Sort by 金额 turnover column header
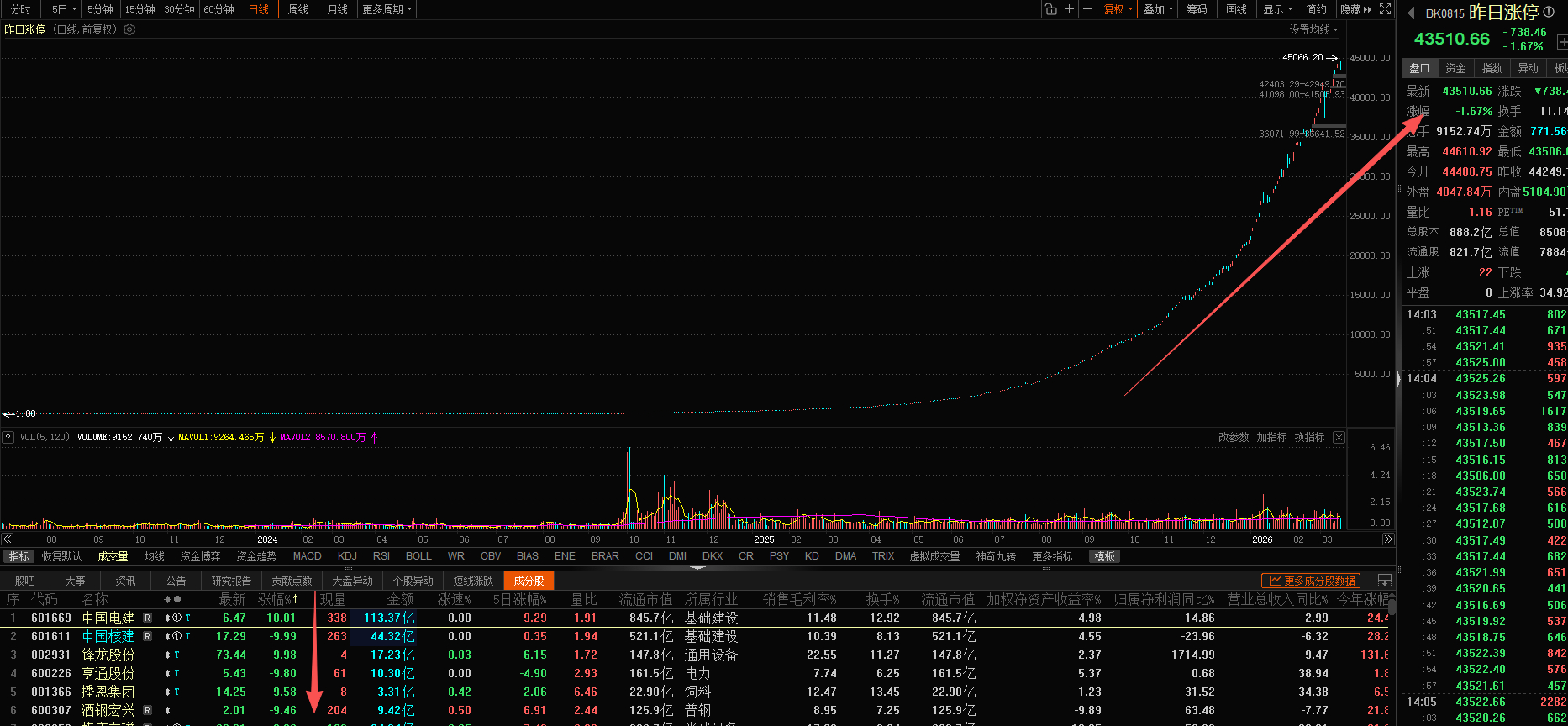Image resolution: width=1568 pixels, height=726 pixels. point(400,599)
